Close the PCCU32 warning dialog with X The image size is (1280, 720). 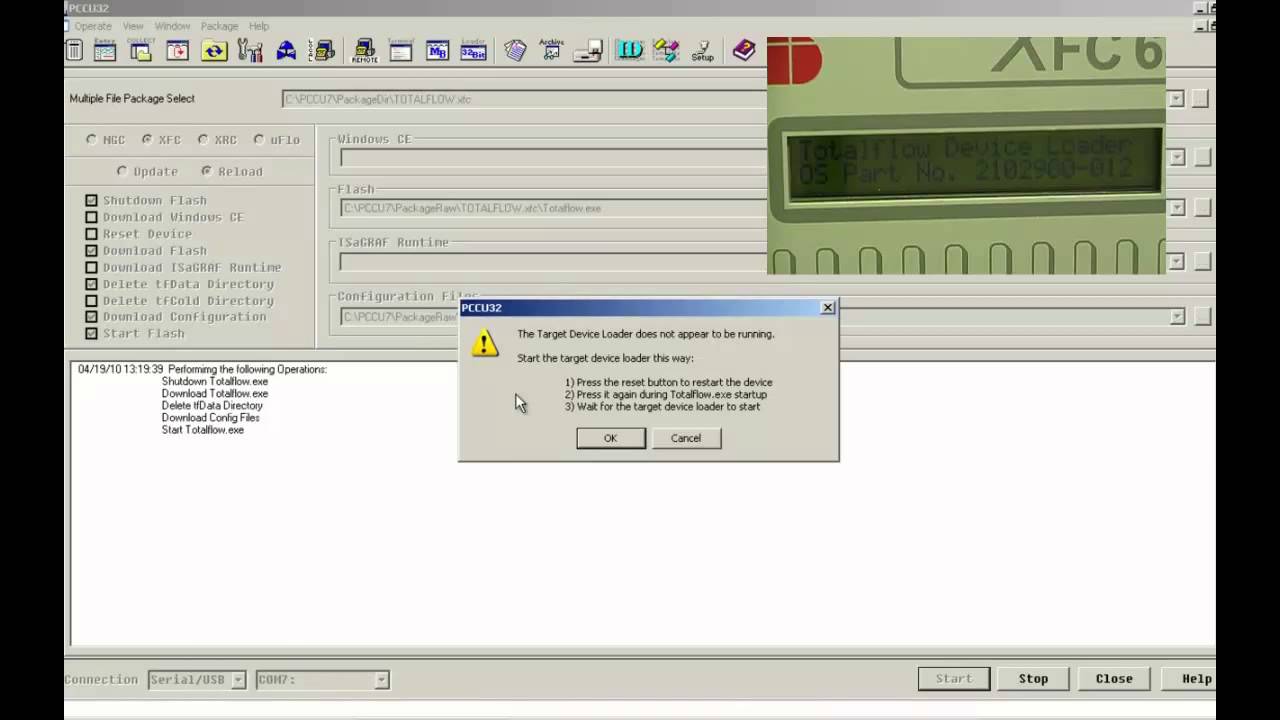point(828,308)
